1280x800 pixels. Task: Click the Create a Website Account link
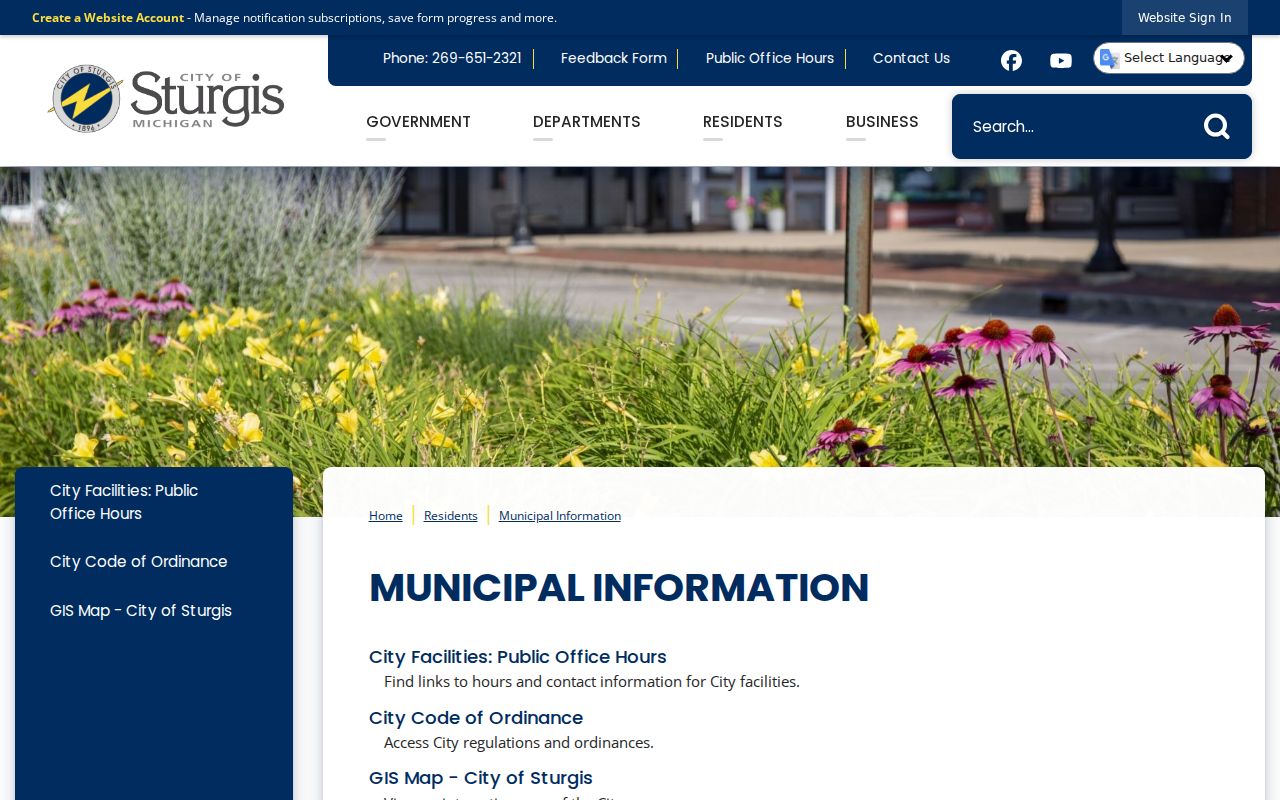click(108, 18)
